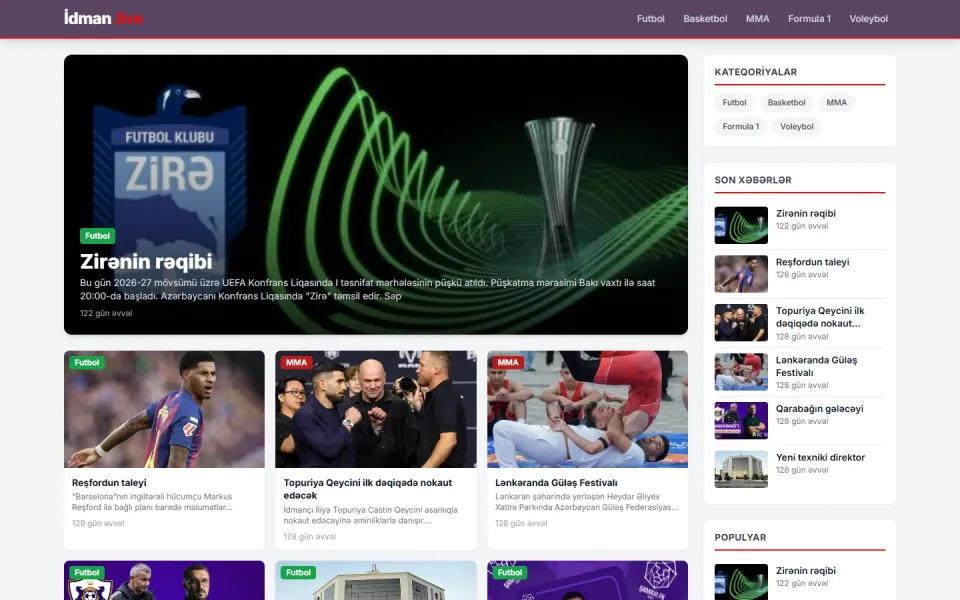Screen dimensions: 960x600
Task: Open Basketbol in the top navigation
Action: (x=705, y=19)
